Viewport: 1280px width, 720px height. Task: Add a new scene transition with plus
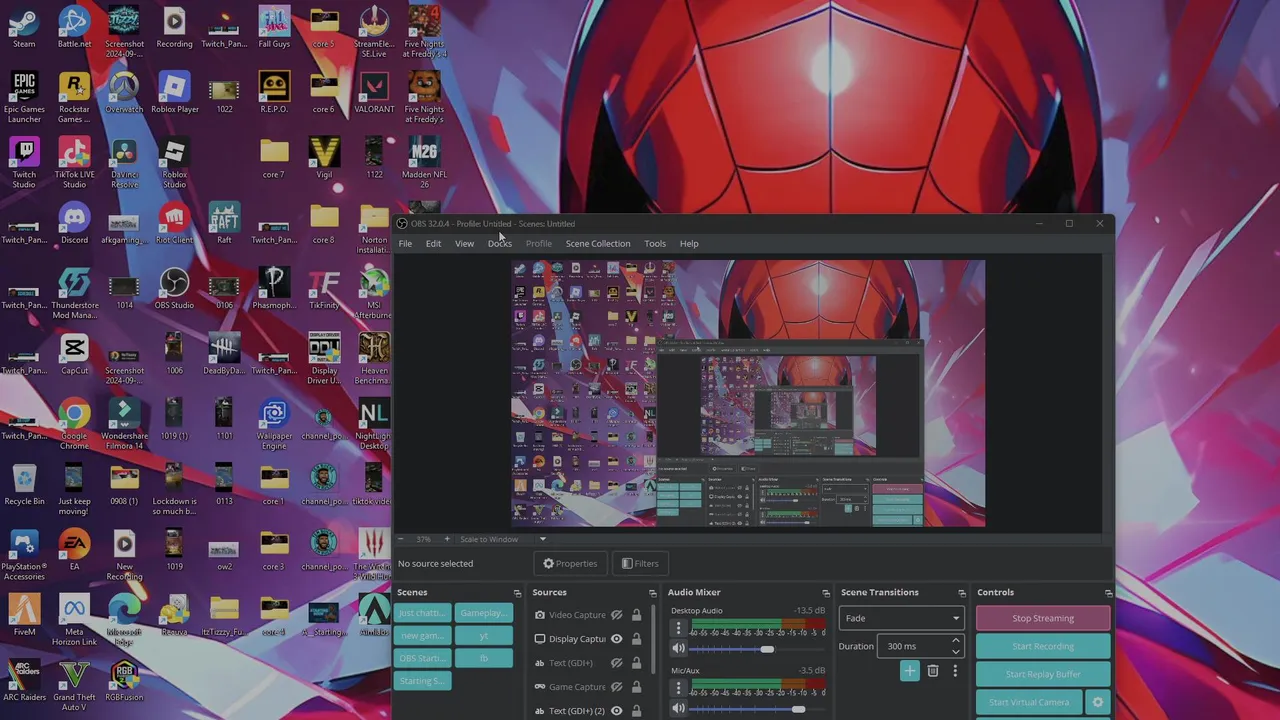click(x=909, y=671)
